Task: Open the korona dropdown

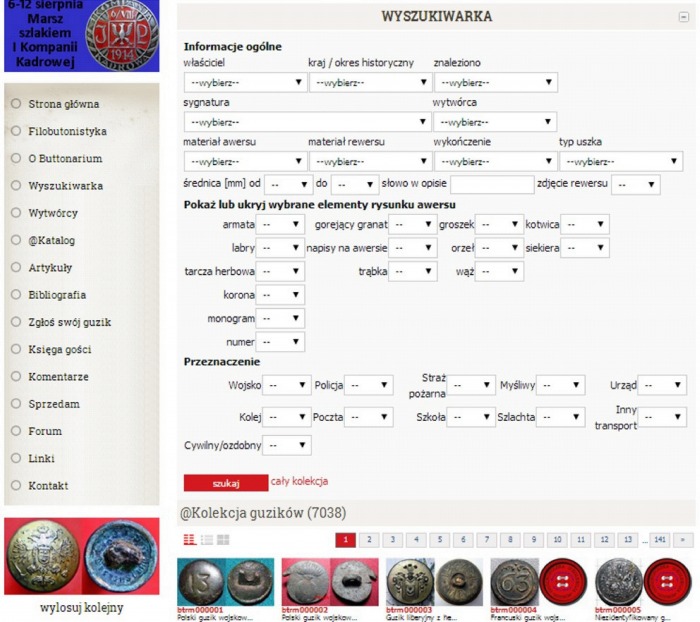Action: pos(280,295)
